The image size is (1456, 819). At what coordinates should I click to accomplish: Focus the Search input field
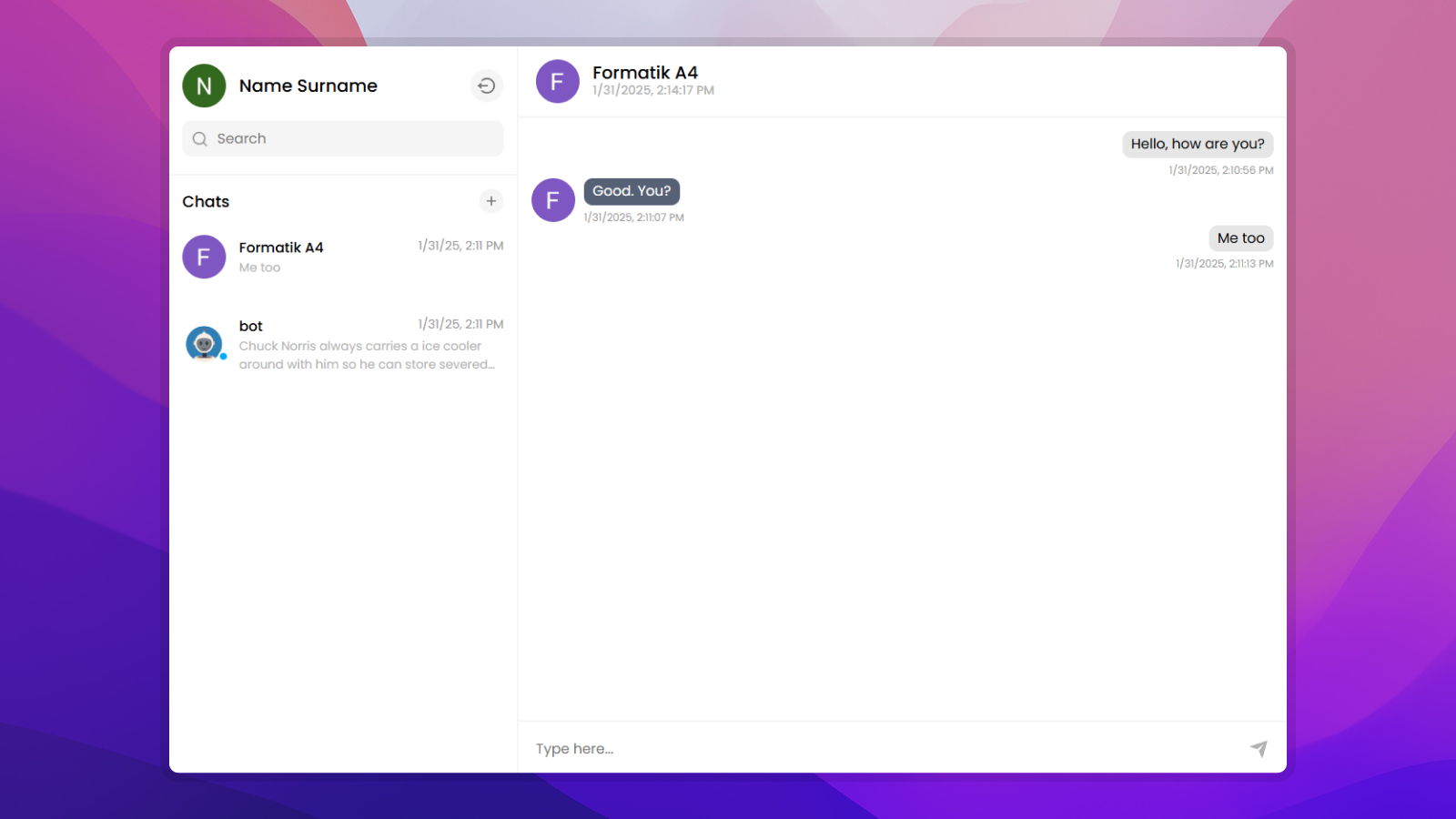click(x=343, y=139)
